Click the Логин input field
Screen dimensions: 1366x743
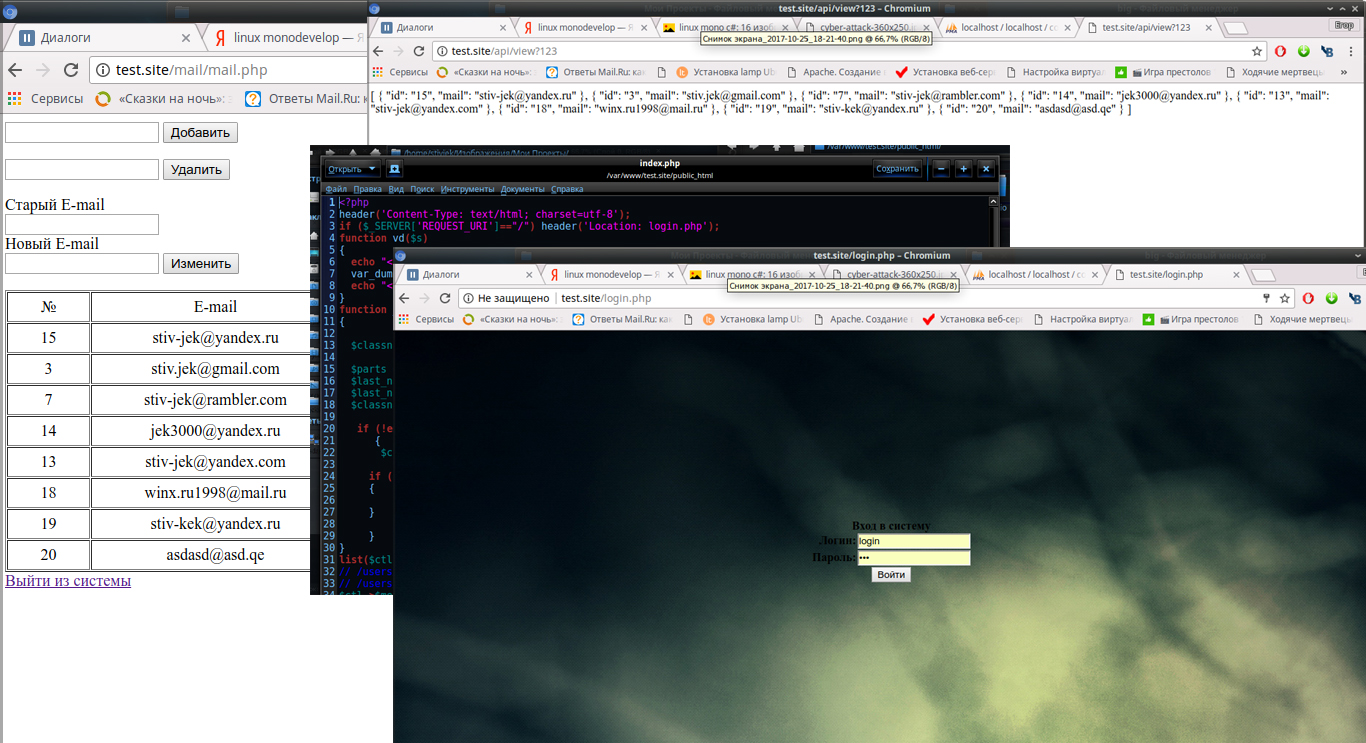coord(913,541)
